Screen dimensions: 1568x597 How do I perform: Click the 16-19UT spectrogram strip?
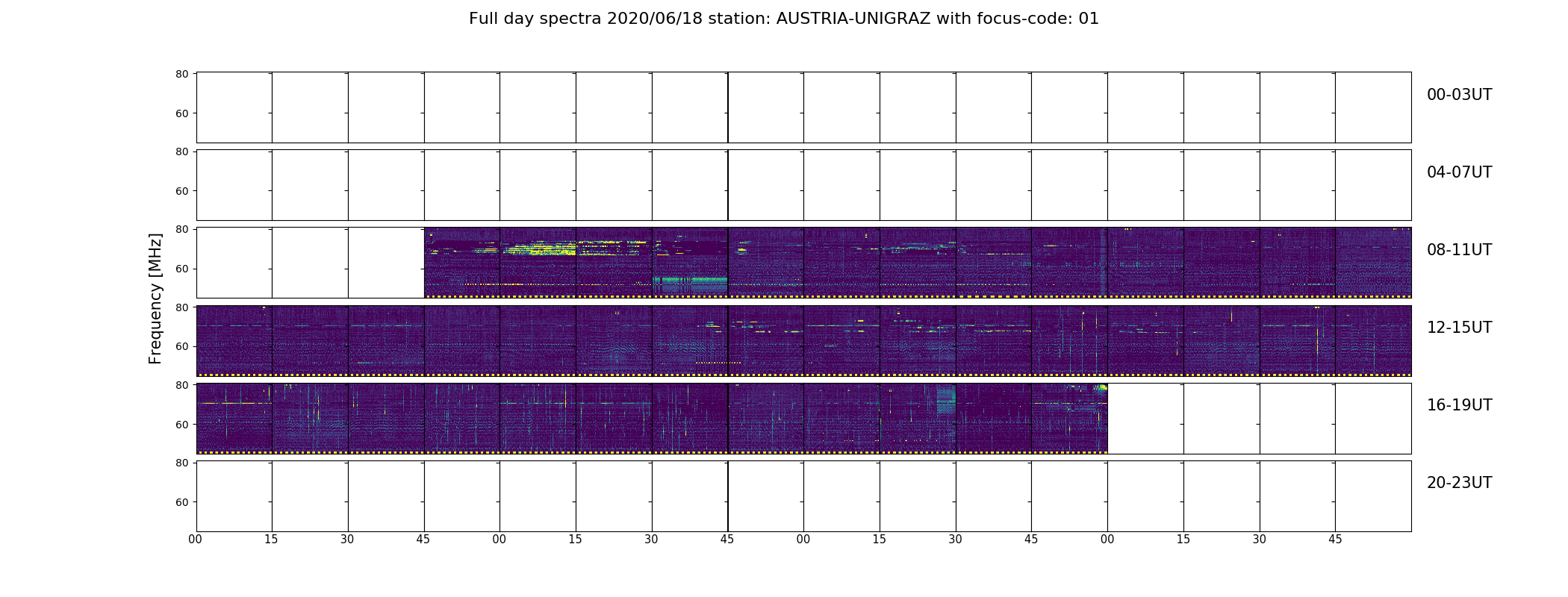click(x=652, y=418)
